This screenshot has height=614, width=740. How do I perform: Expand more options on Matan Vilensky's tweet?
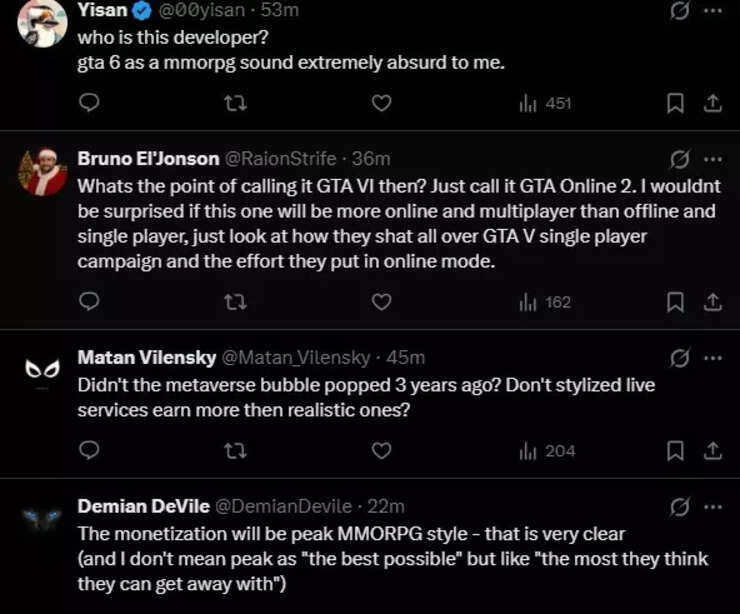[712, 358]
